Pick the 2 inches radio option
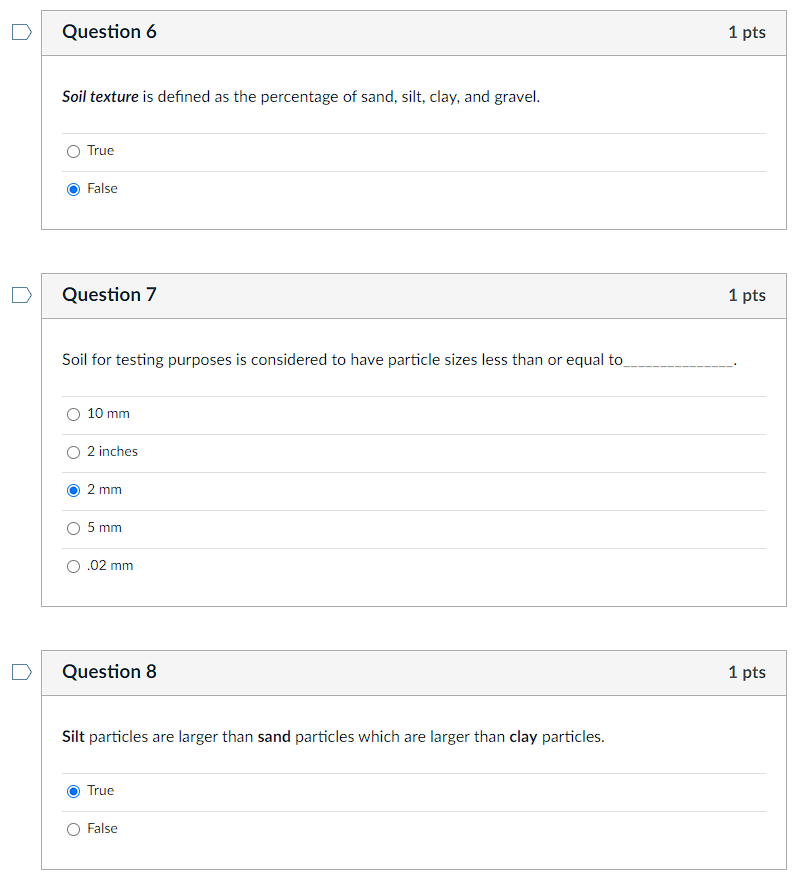The width and height of the screenshot is (802, 891). pyautogui.click(x=73, y=452)
